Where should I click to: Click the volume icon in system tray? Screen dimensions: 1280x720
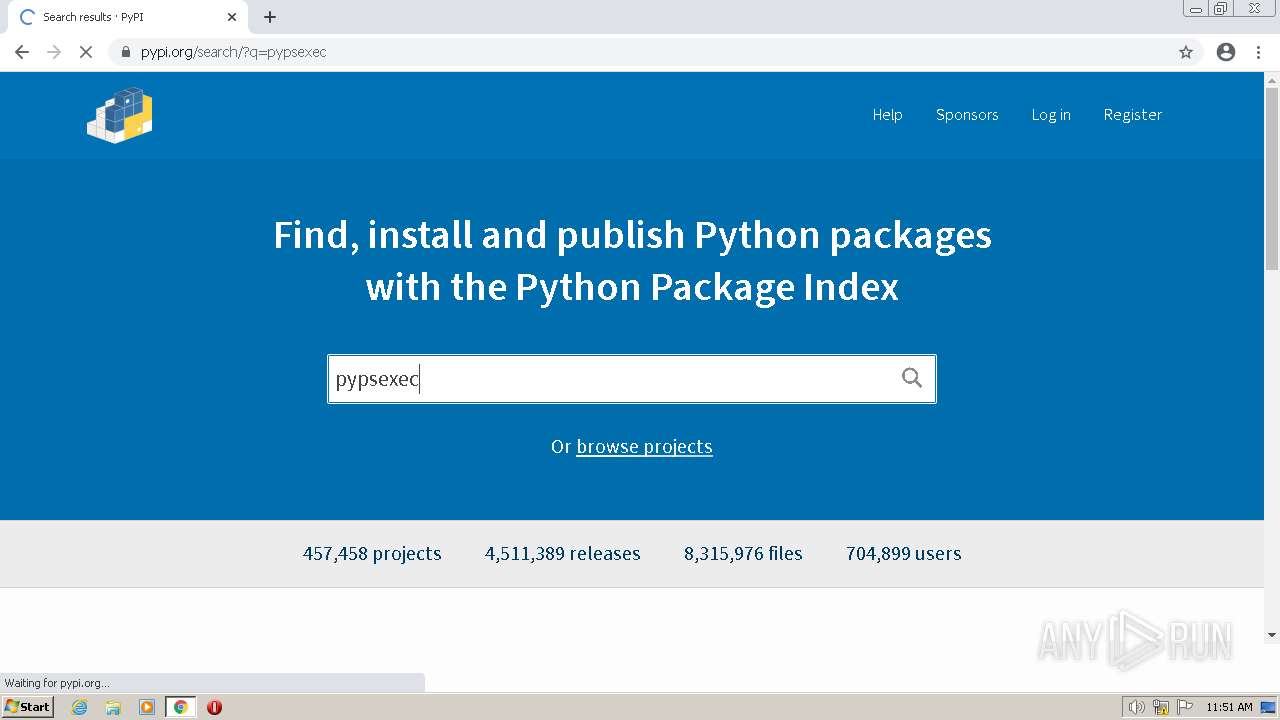point(1136,707)
